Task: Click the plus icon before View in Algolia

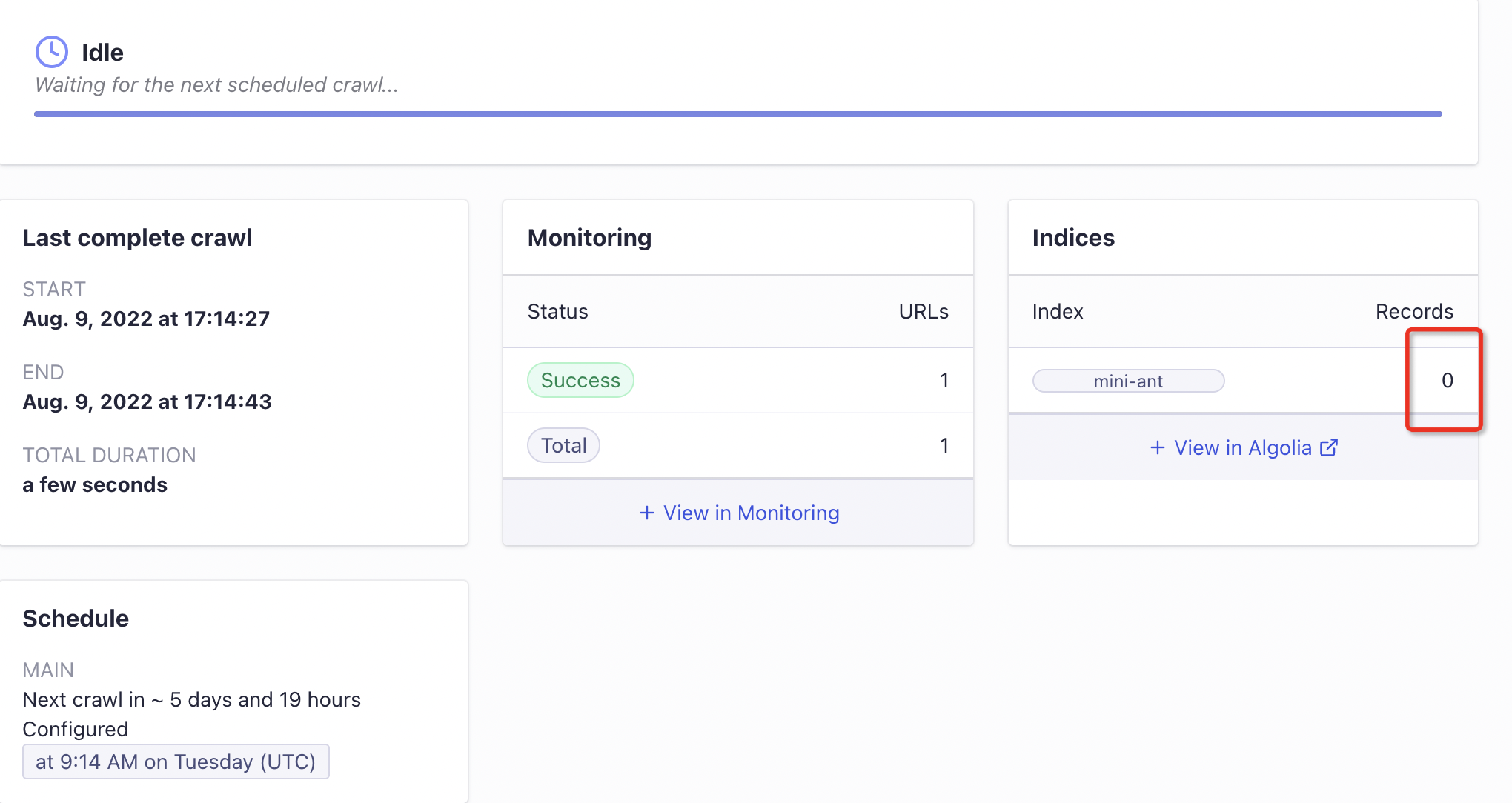Action: (x=1156, y=447)
